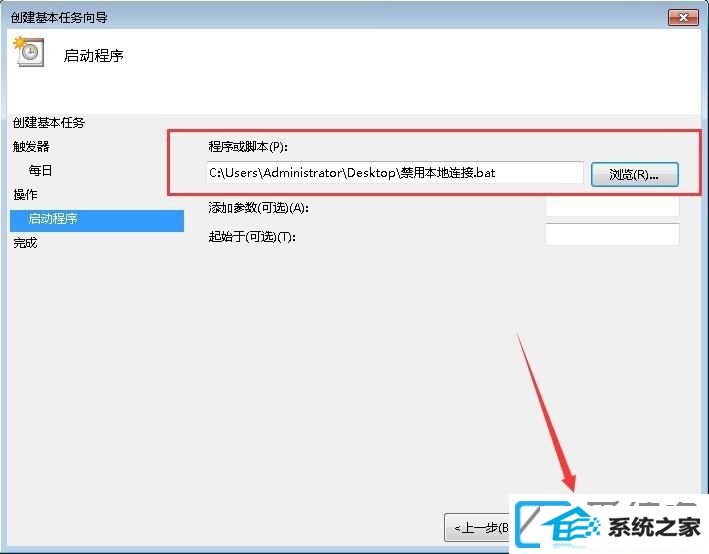Click the 添加参数(可选)(A): label
Screen dimensions: 709x554
pos(259,208)
